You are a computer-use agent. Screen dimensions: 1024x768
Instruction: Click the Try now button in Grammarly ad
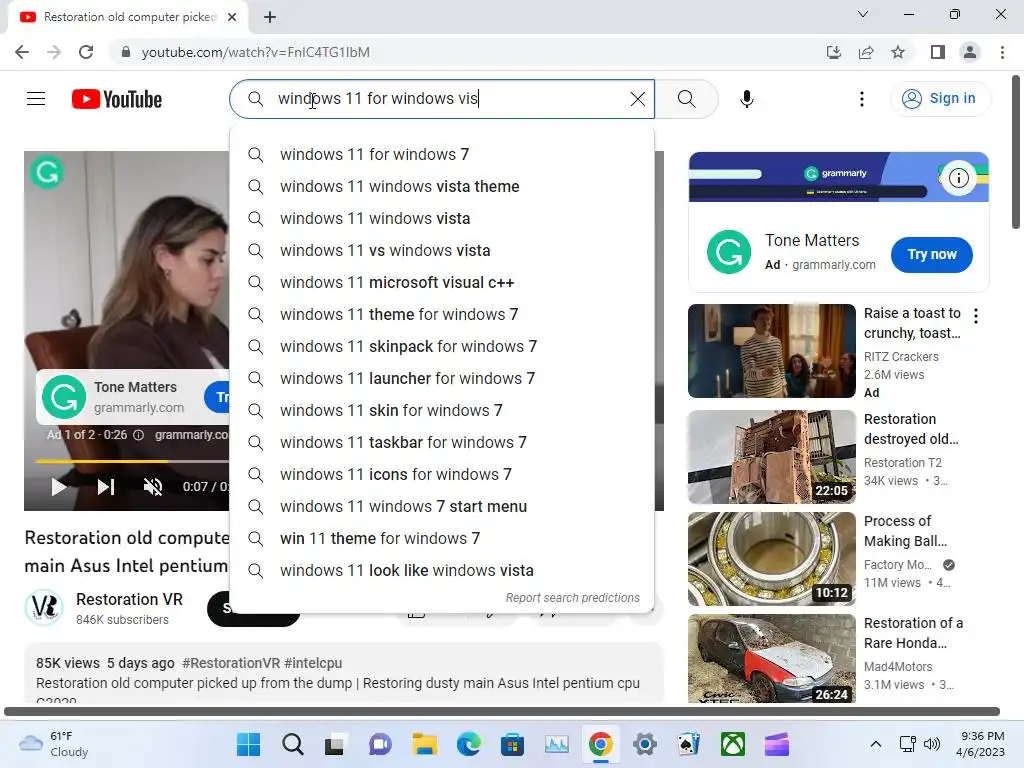(932, 254)
